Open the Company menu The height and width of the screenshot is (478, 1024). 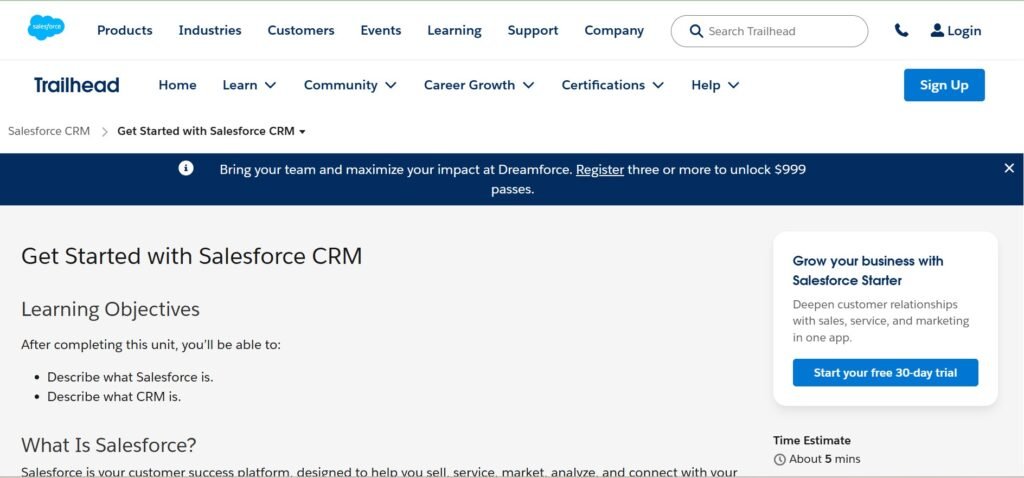pos(614,30)
